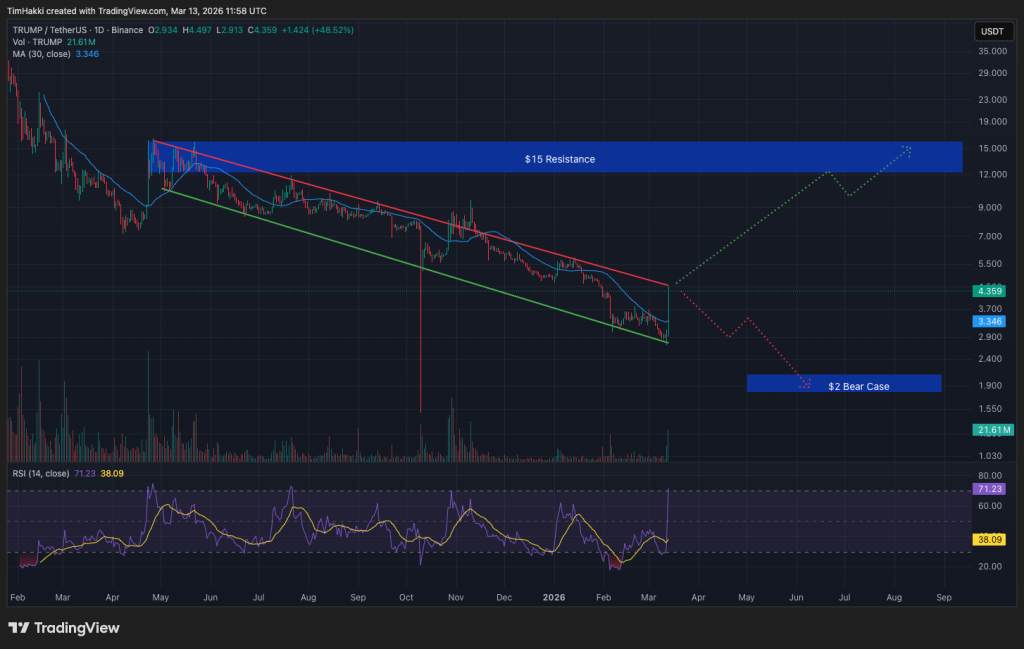Click the blue 3.346 MA price label
The image size is (1024, 649).
pos(992,322)
